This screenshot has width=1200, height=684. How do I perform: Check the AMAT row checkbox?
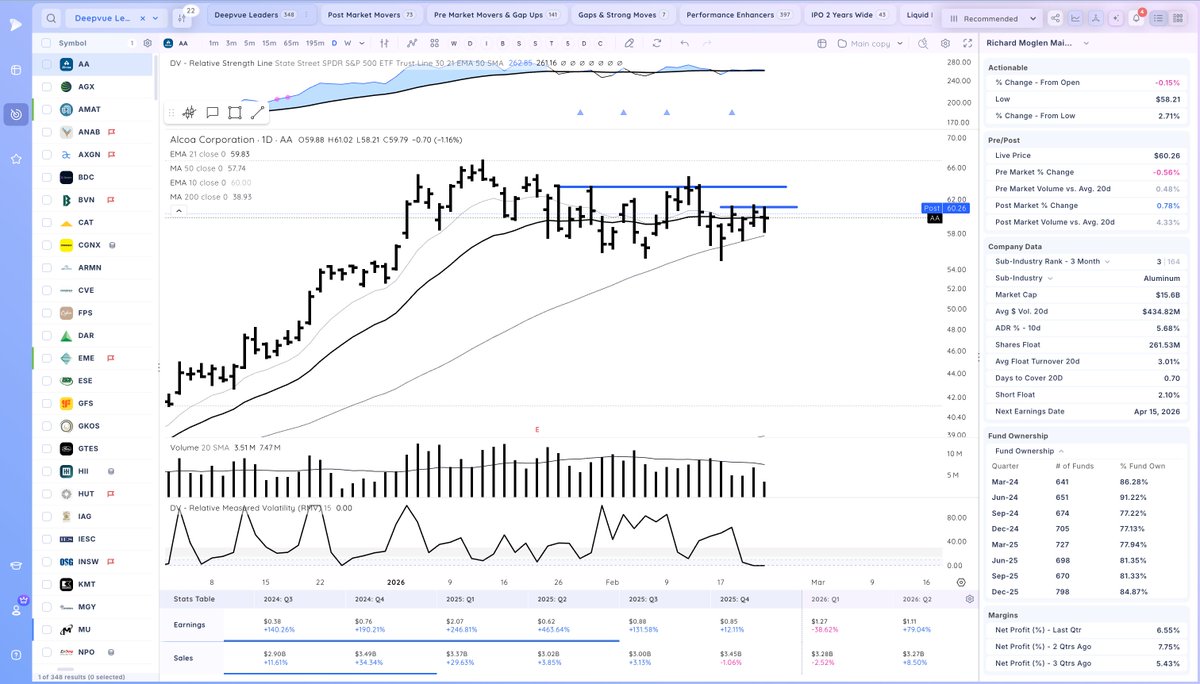pos(46,109)
